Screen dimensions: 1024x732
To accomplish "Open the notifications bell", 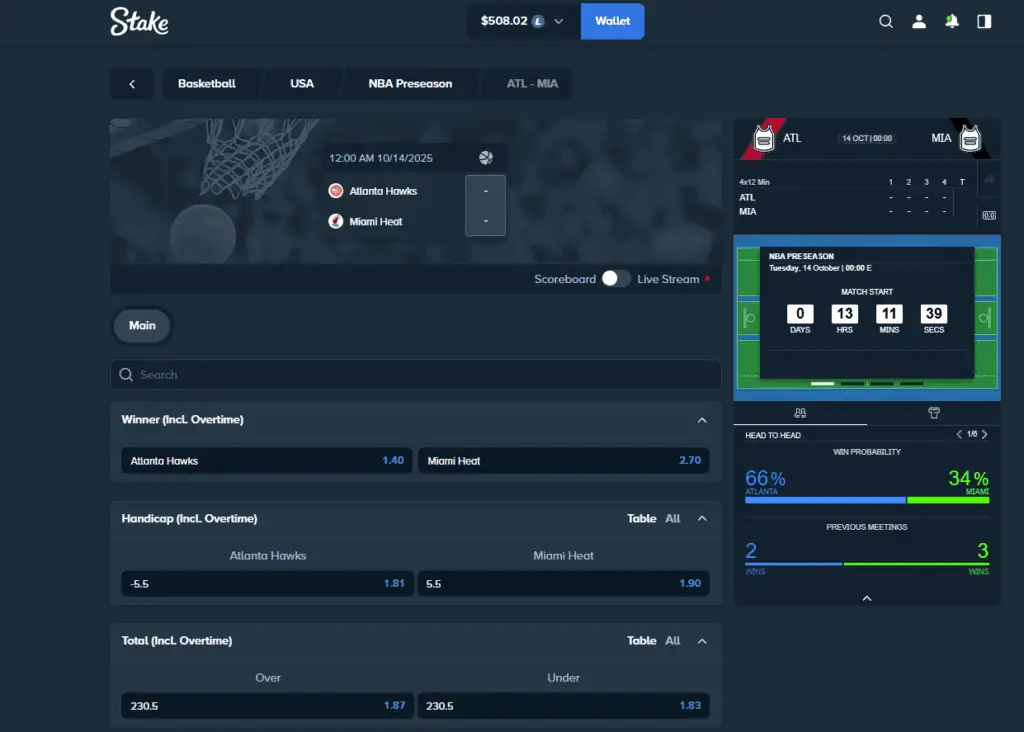I will point(951,21).
